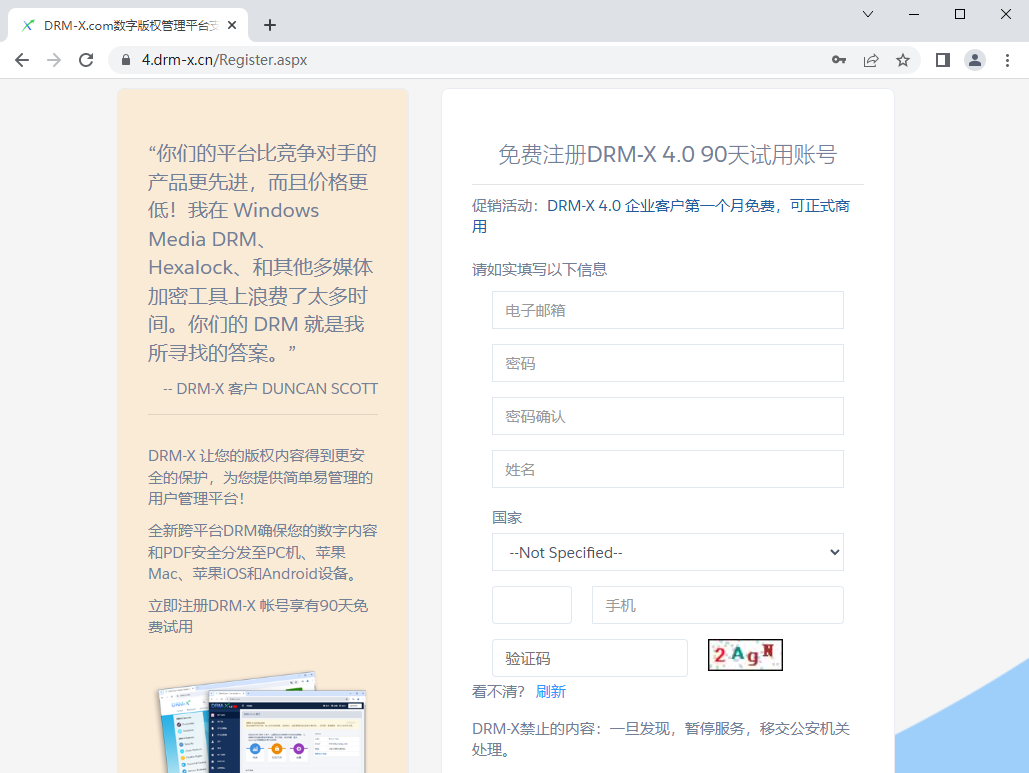Open a new tab with plus button
1029x773 pixels.
(x=269, y=25)
